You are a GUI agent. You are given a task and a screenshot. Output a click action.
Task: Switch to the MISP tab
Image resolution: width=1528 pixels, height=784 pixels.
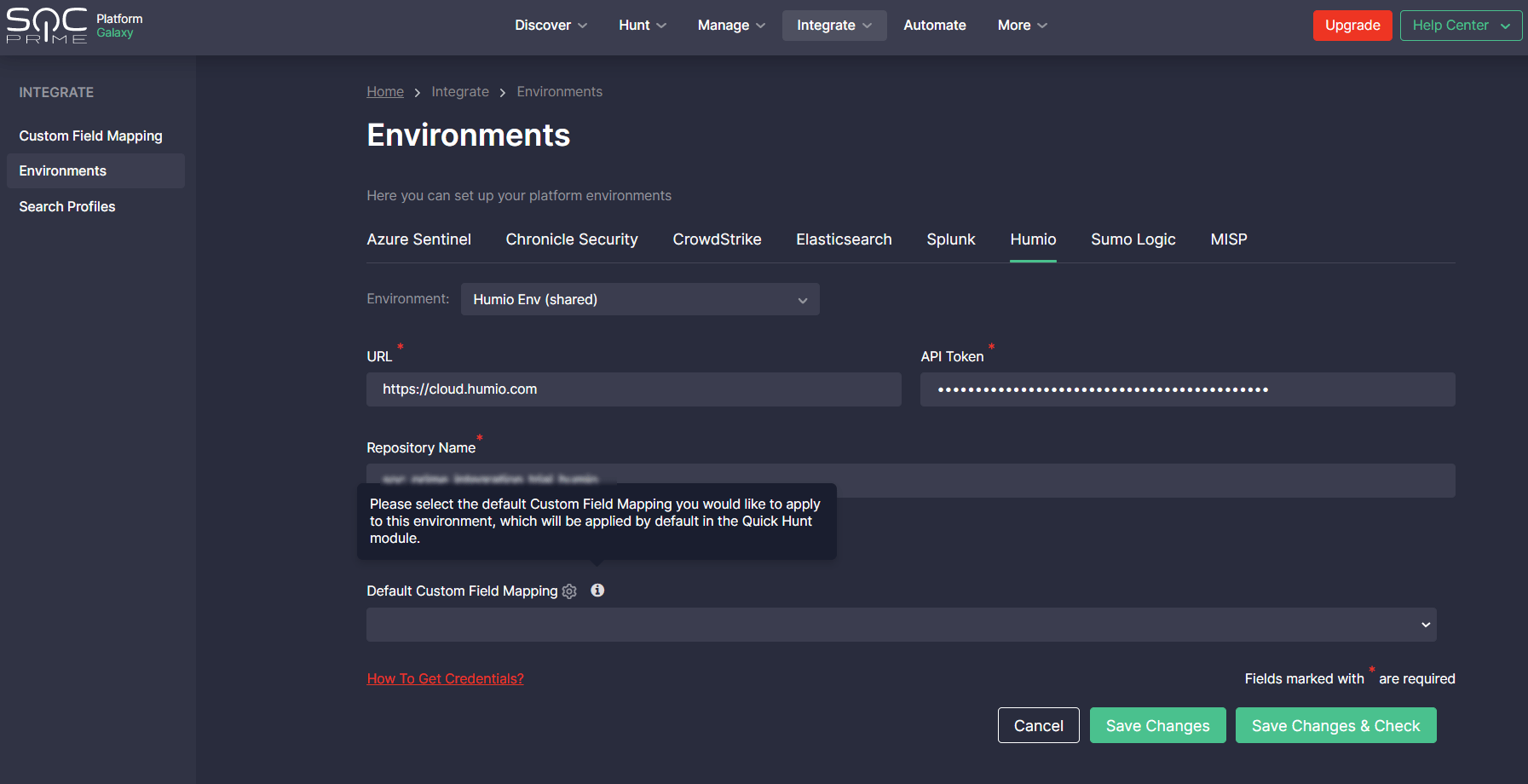[x=1229, y=239]
